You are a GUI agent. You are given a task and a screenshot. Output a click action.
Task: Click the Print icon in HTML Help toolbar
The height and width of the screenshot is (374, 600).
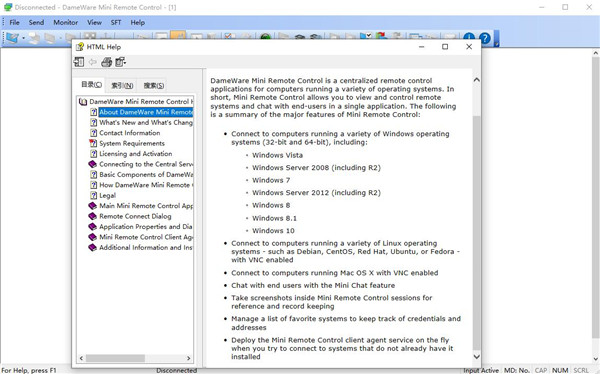click(106, 62)
